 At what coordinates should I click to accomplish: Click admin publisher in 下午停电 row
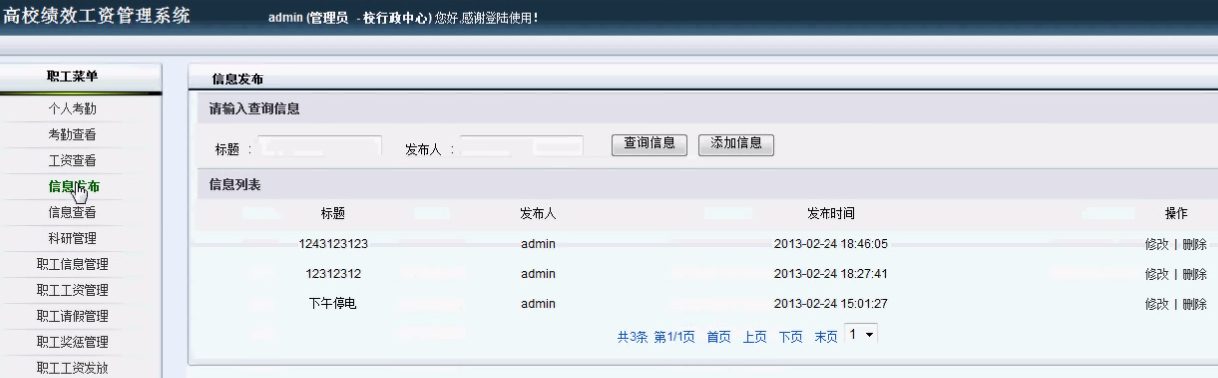tap(538, 304)
